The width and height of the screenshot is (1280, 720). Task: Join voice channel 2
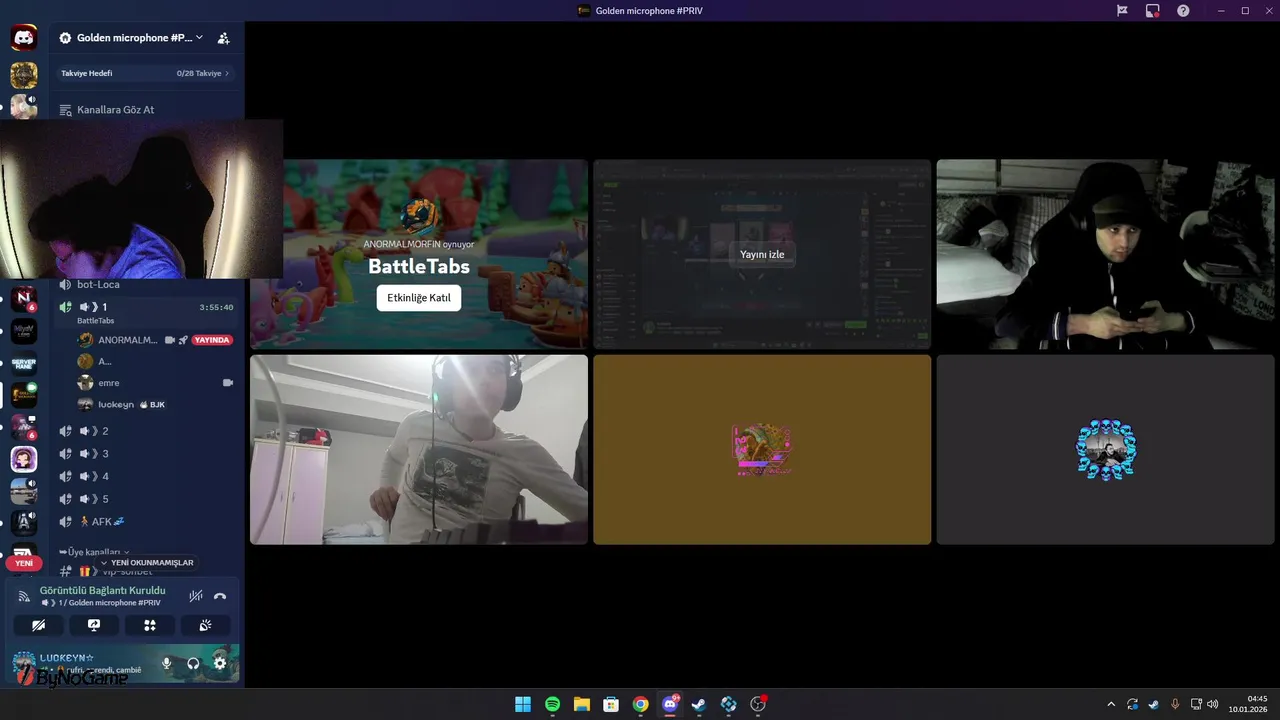[145, 430]
